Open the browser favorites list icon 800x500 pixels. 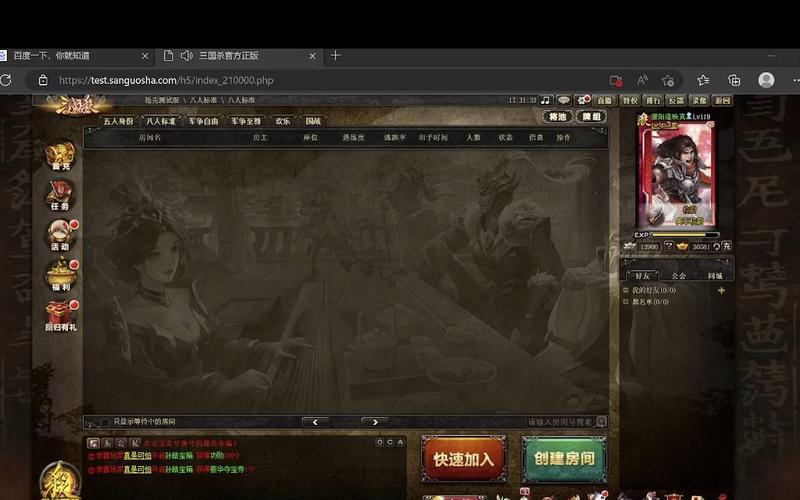point(703,80)
